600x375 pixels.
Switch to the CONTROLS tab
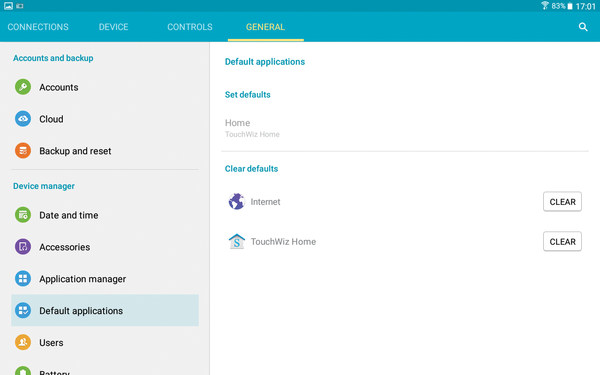coord(190,27)
